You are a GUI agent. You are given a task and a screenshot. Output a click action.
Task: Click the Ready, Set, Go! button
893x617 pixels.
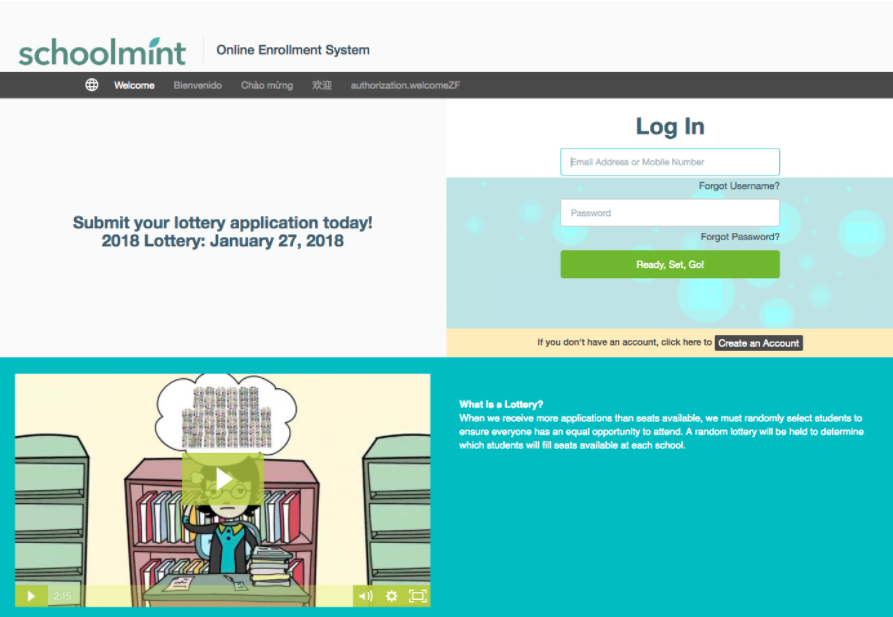click(x=670, y=264)
